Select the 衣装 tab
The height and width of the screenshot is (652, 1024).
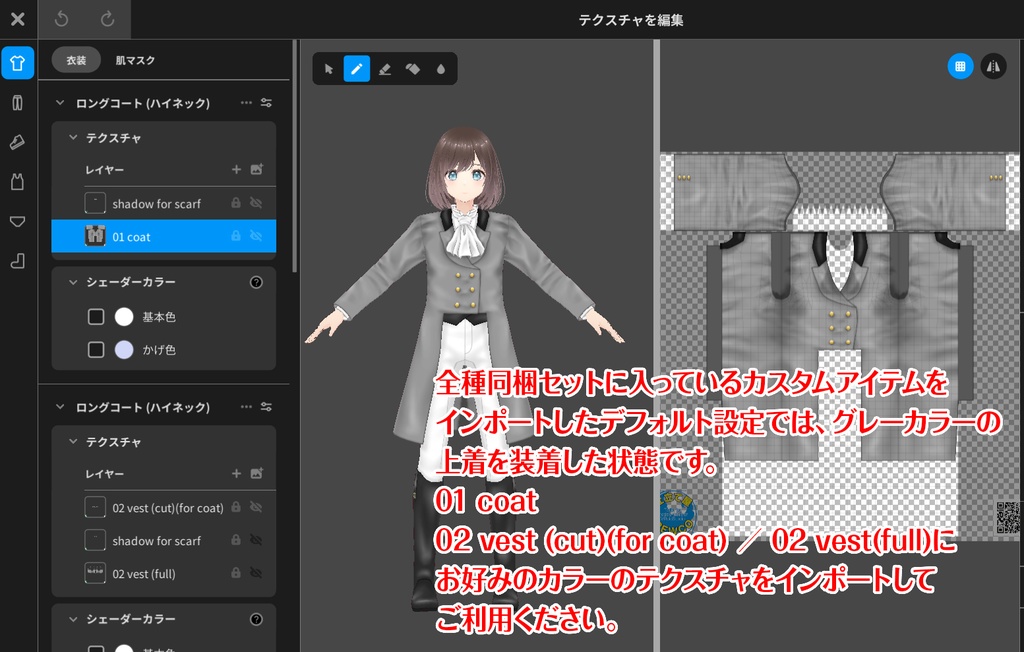pyautogui.click(x=76, y=60)
